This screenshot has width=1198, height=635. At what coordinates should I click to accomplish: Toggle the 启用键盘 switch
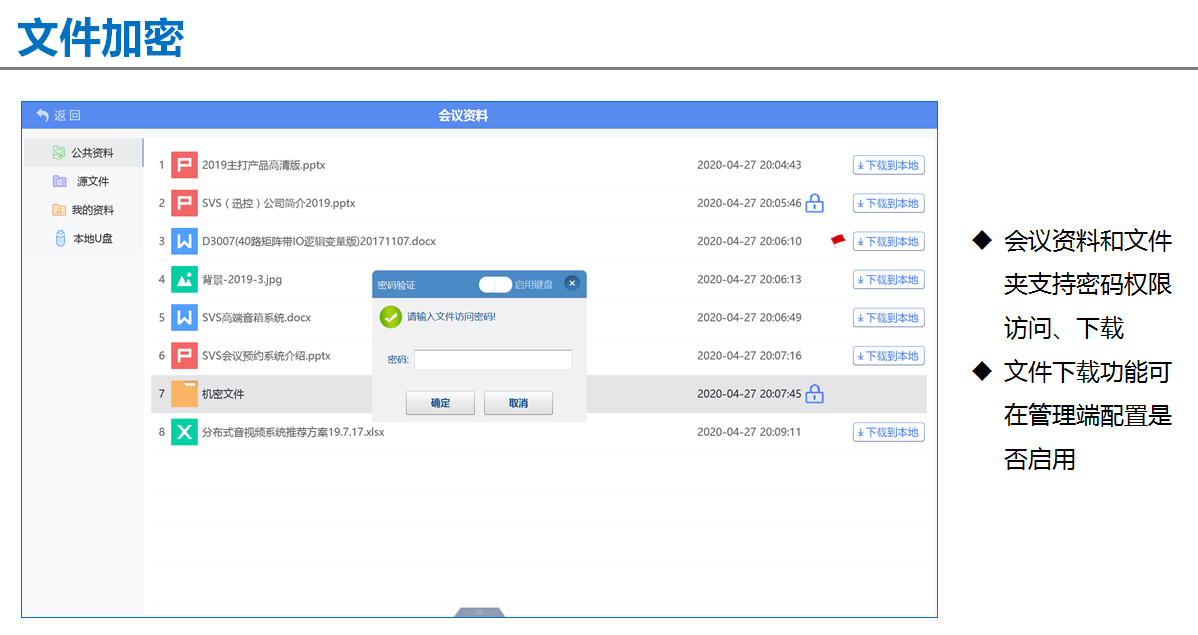click(495, 284)
